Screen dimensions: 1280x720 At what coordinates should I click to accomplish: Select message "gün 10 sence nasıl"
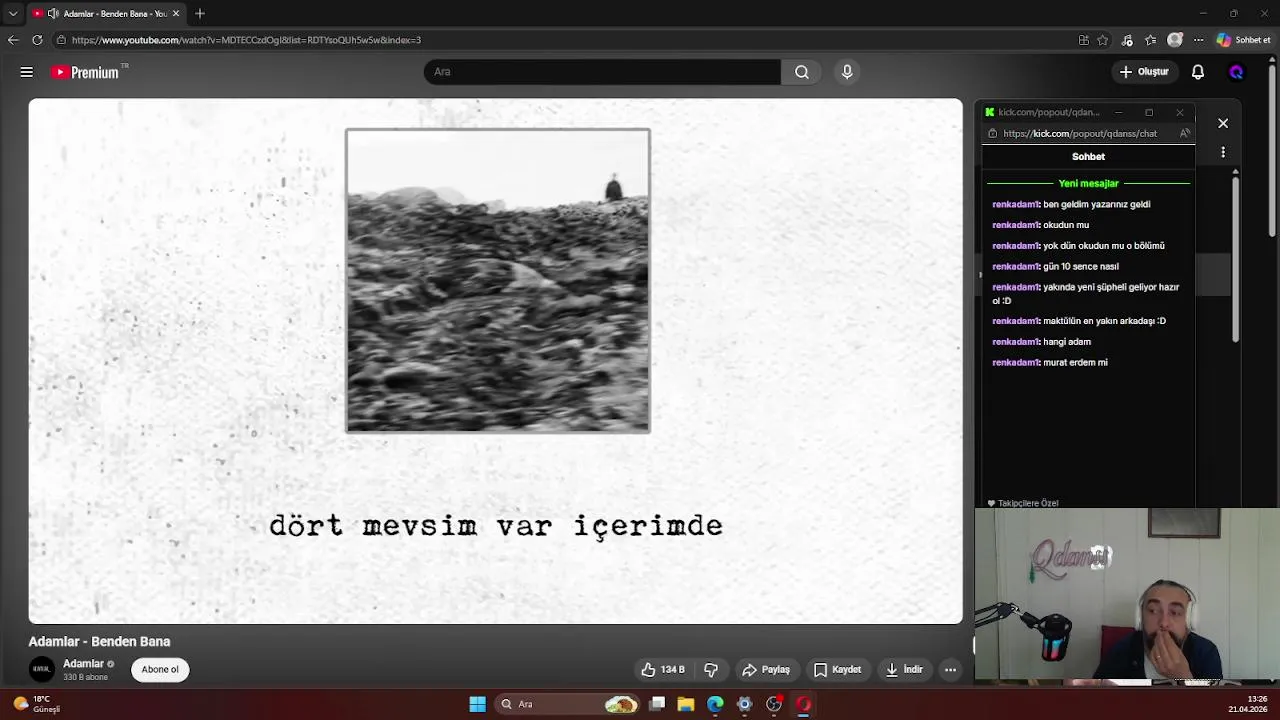(1081, 266)
